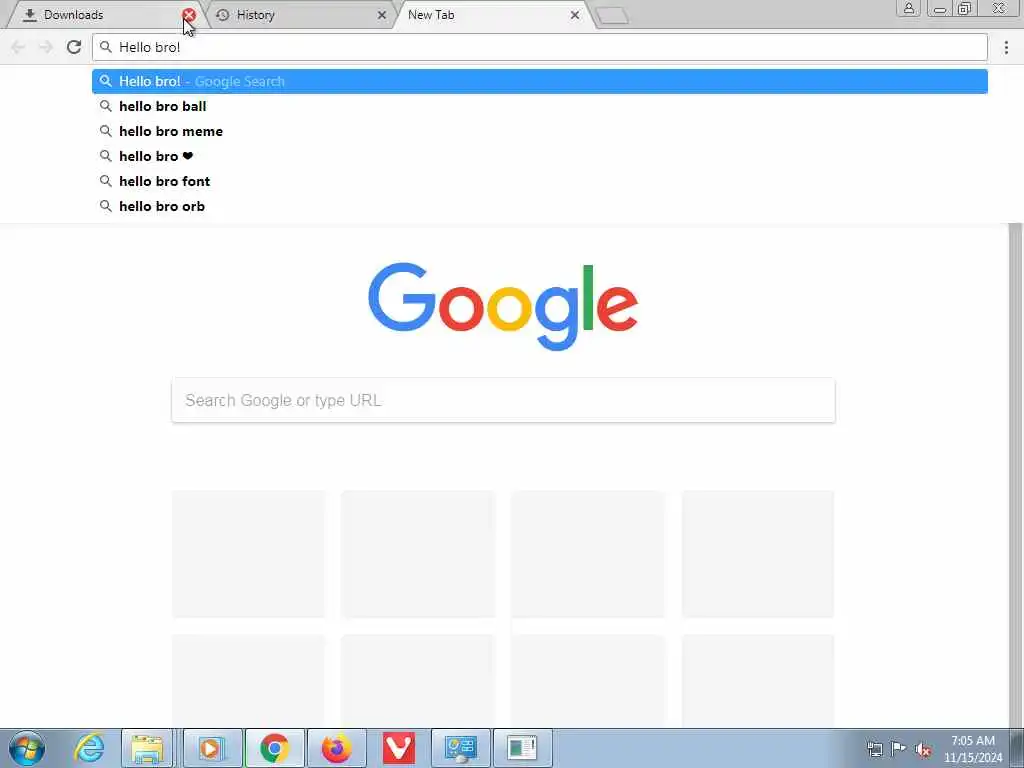Select the New Tab tab
The width and height of the screenshot is (1024, 768).
[493, 15]
